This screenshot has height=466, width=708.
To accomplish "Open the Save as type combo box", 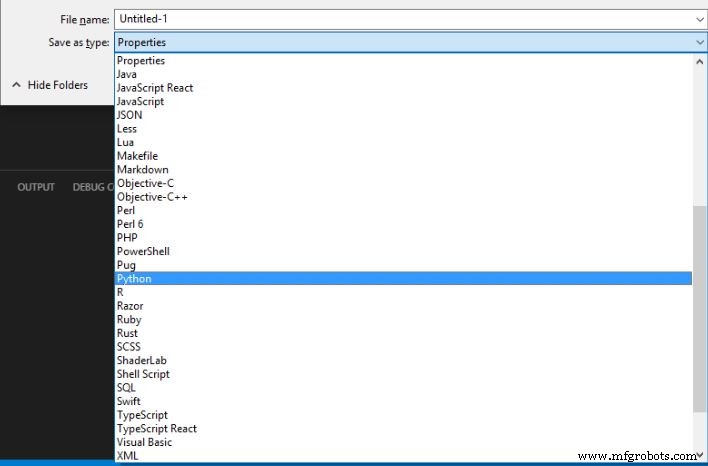I will tap(410, 42).
